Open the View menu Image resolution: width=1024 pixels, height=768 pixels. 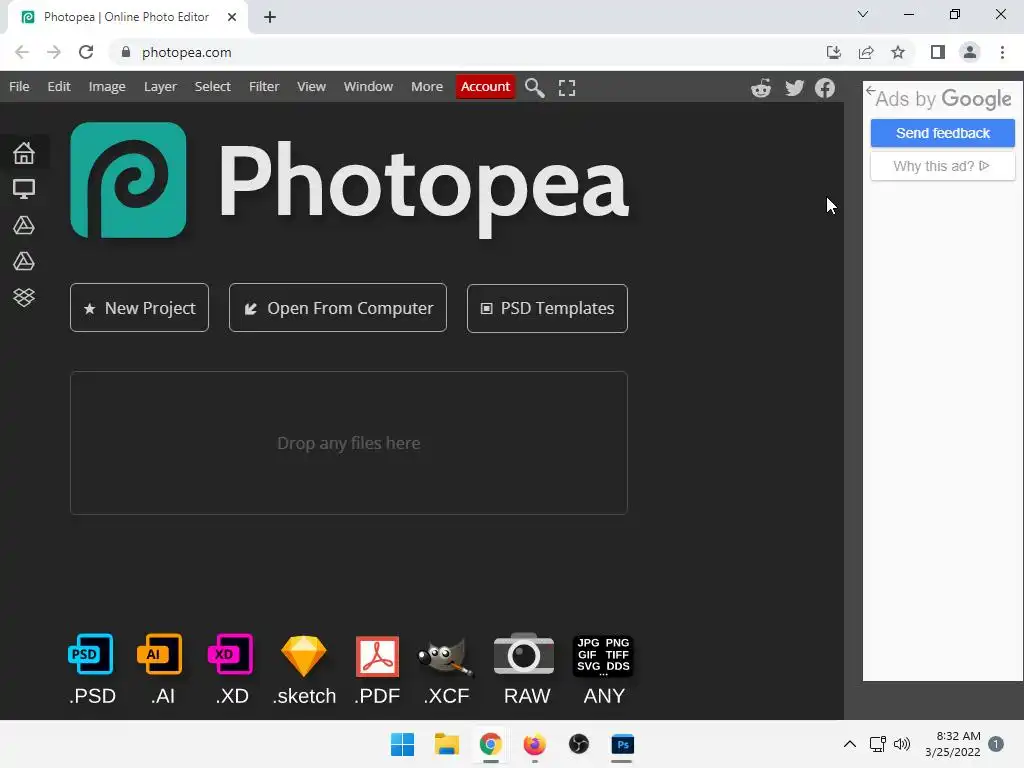pos(312,86)
